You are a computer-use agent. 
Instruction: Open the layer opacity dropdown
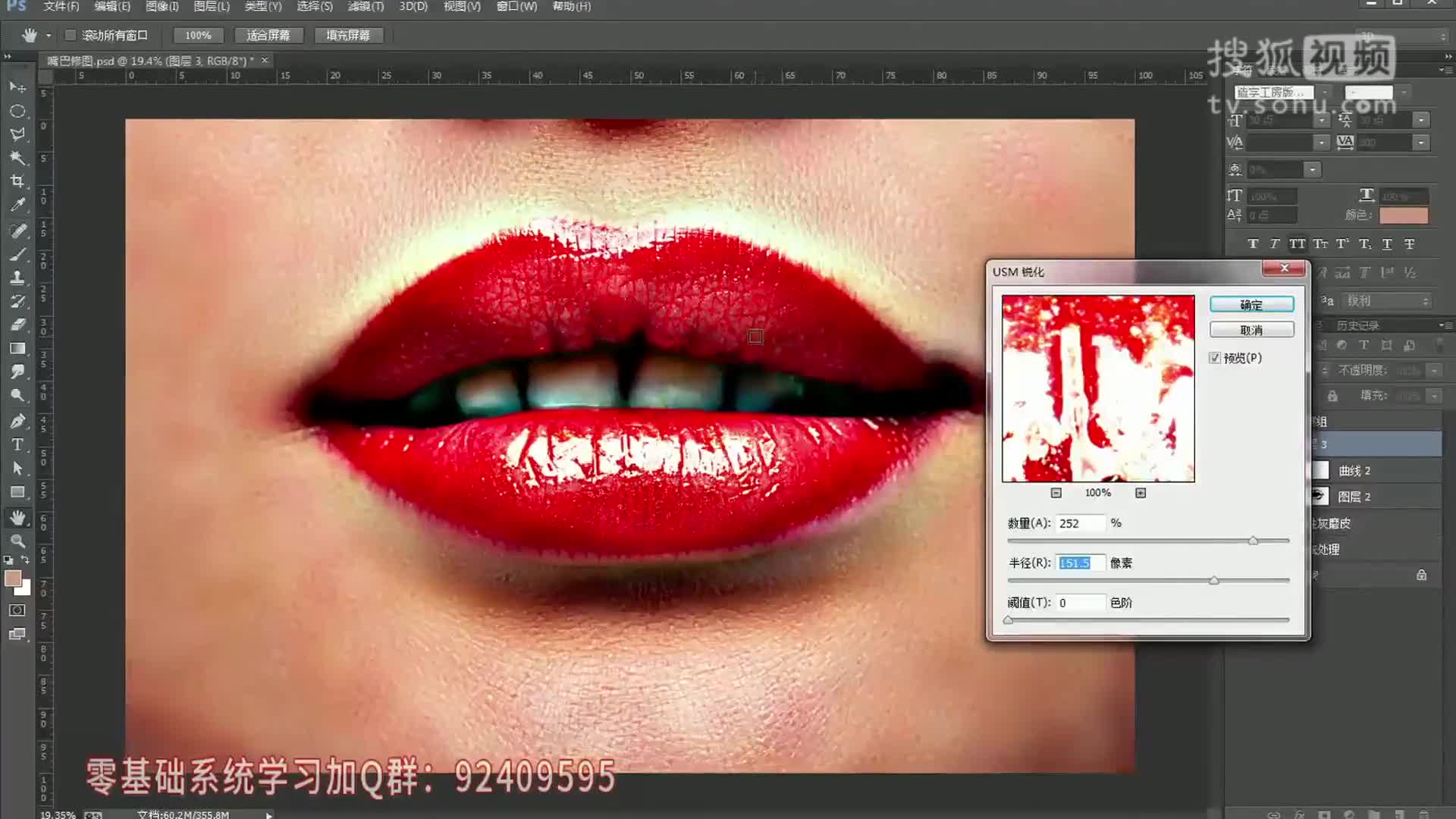point(1434,370)
